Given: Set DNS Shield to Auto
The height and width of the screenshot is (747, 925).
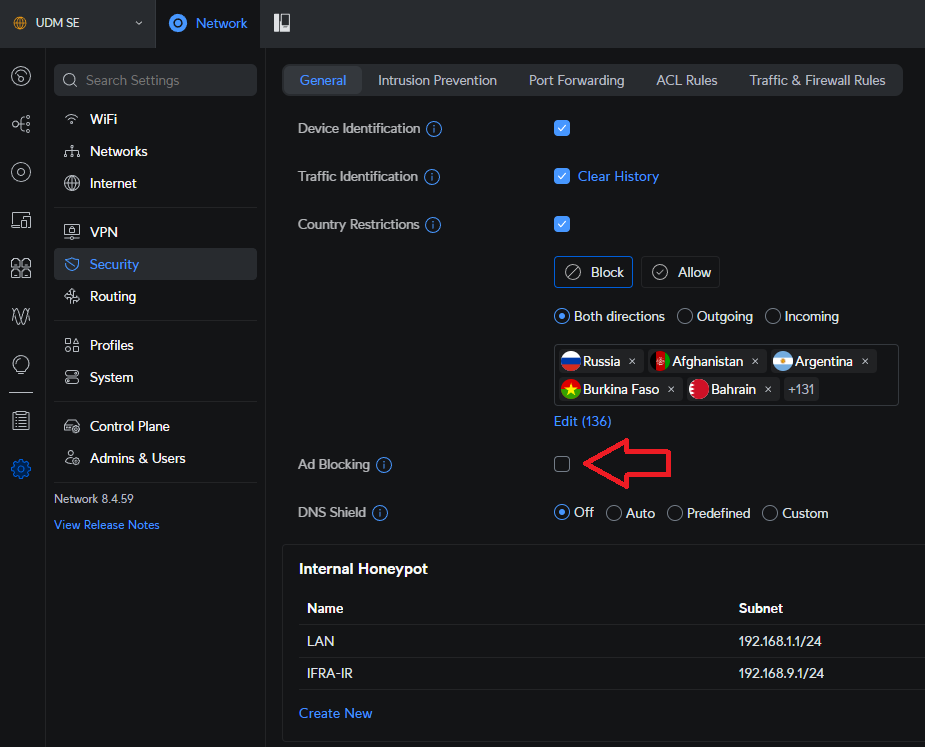Looking at the screenshot, I should point(614,513).
